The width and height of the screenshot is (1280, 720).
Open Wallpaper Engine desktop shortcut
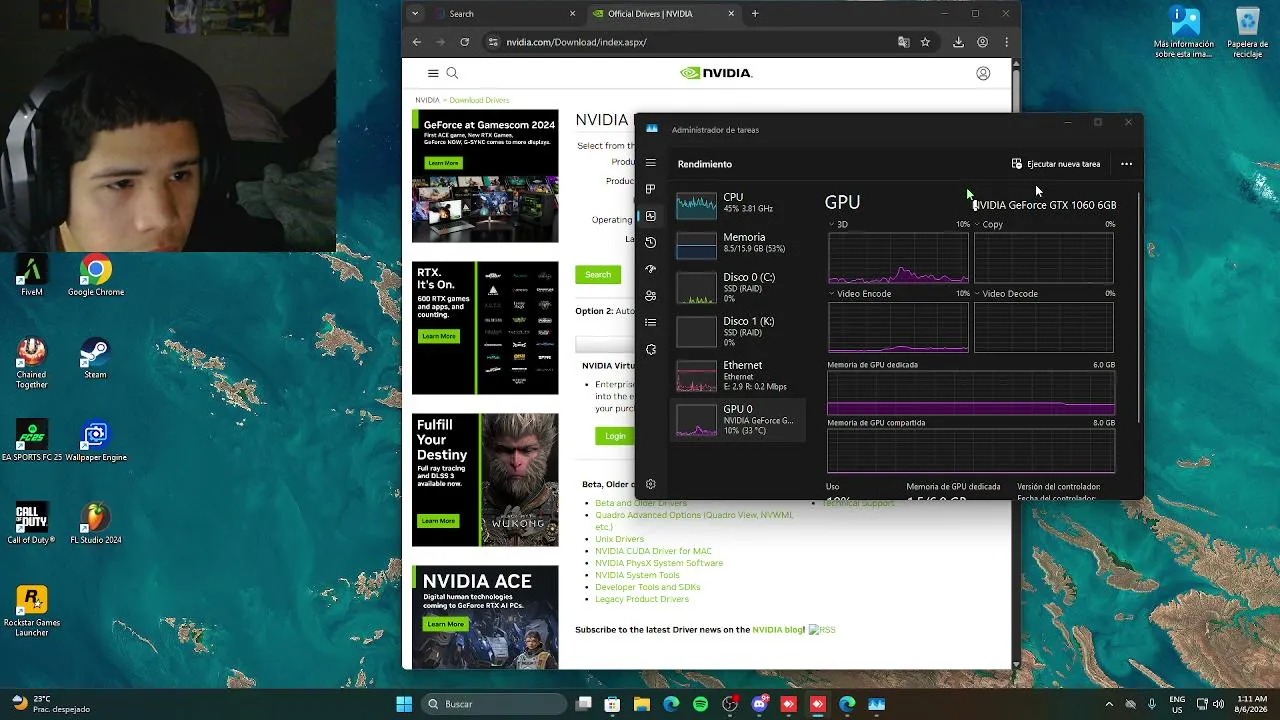95,442
